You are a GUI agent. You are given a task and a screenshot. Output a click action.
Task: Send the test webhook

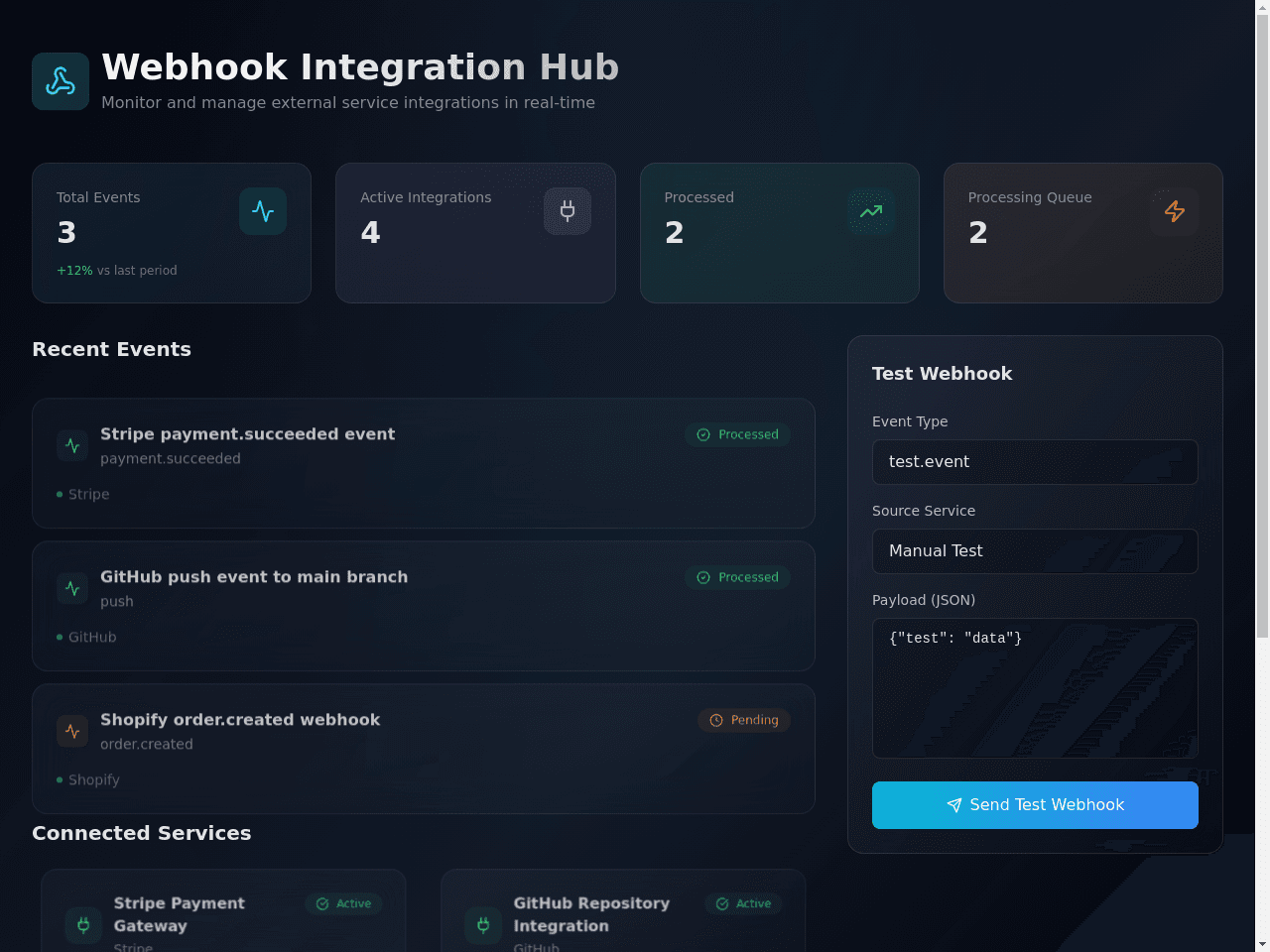coord(1035,805)
